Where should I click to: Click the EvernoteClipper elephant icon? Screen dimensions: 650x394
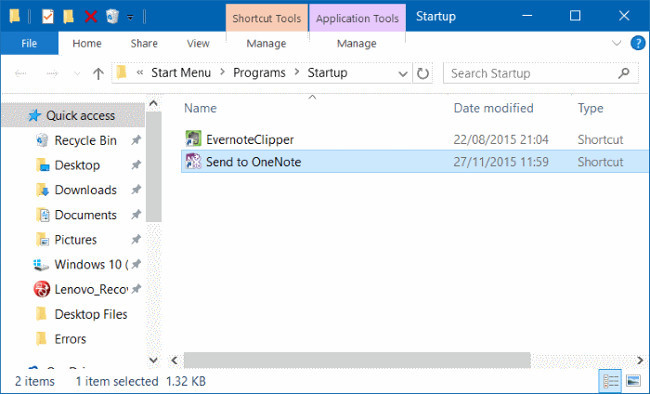coord(193,139)
